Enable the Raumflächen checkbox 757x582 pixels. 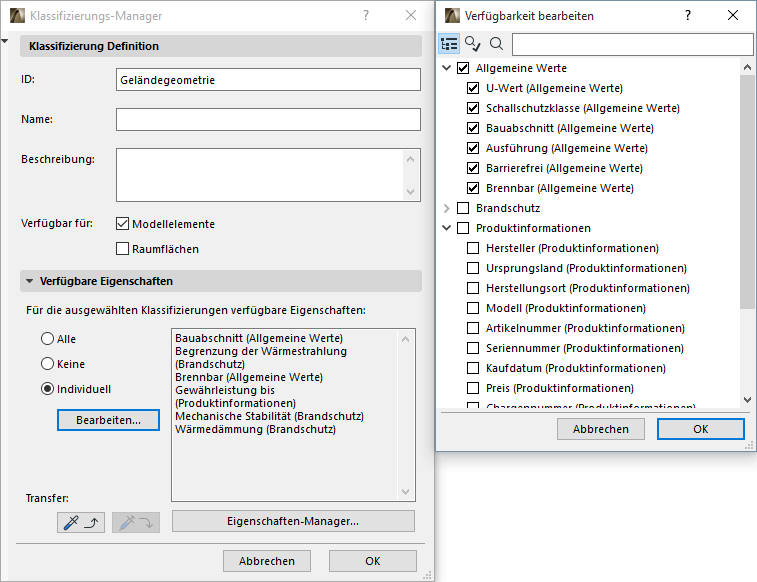coord(123,249)
